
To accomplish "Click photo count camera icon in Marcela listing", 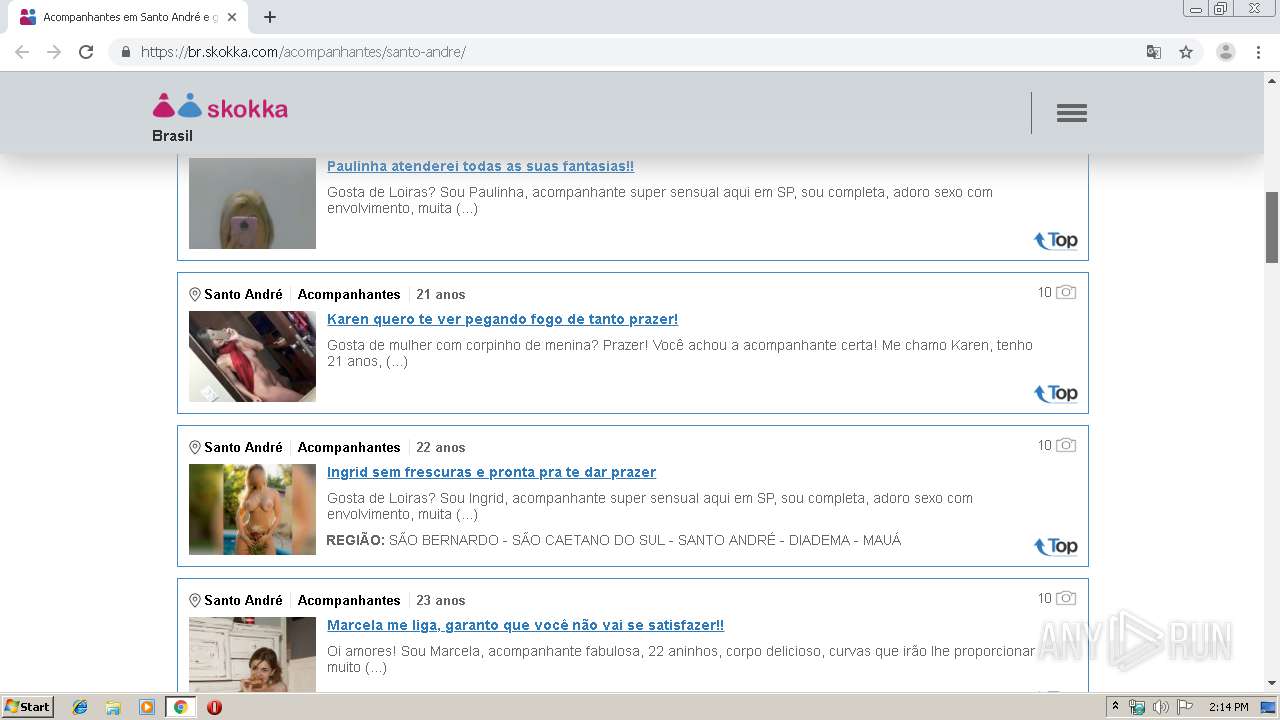I will (x=1066, y=598).
